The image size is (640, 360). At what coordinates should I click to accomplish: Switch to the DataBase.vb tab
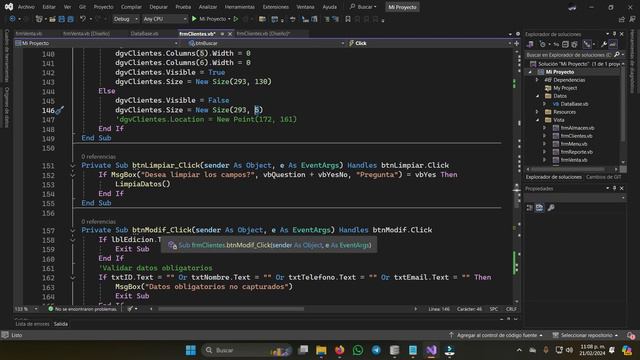tap(144, 34)
